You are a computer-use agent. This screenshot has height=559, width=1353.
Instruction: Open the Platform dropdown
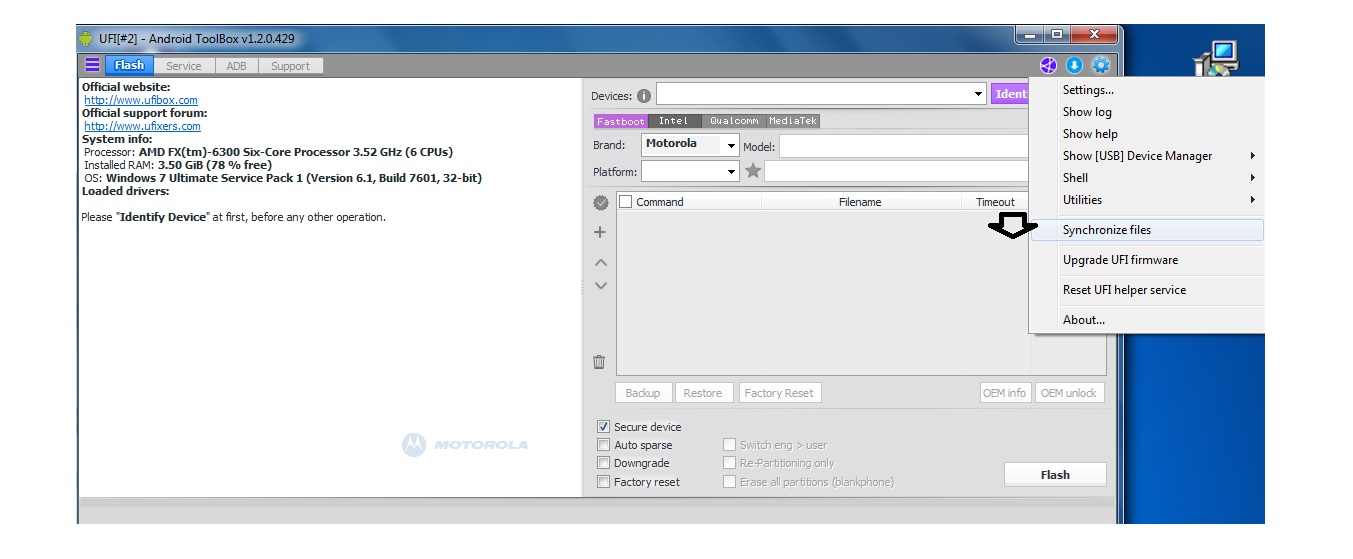(690, 171)
